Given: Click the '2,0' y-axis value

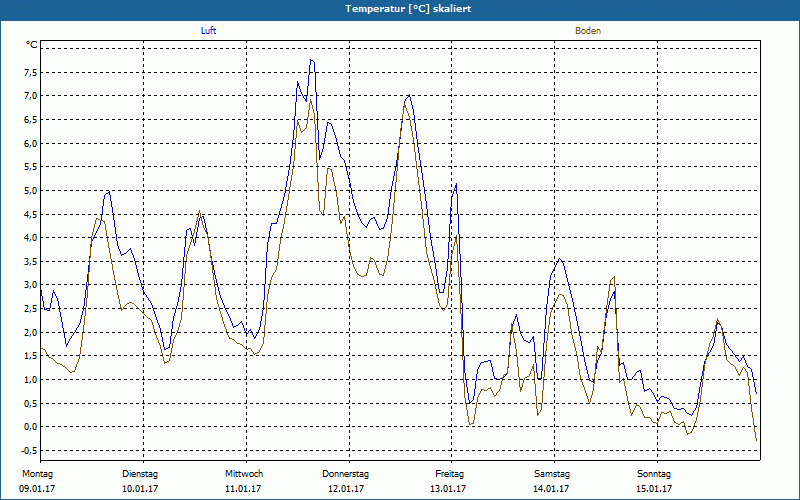Looking at the screenshot, I should coord(31,333).
